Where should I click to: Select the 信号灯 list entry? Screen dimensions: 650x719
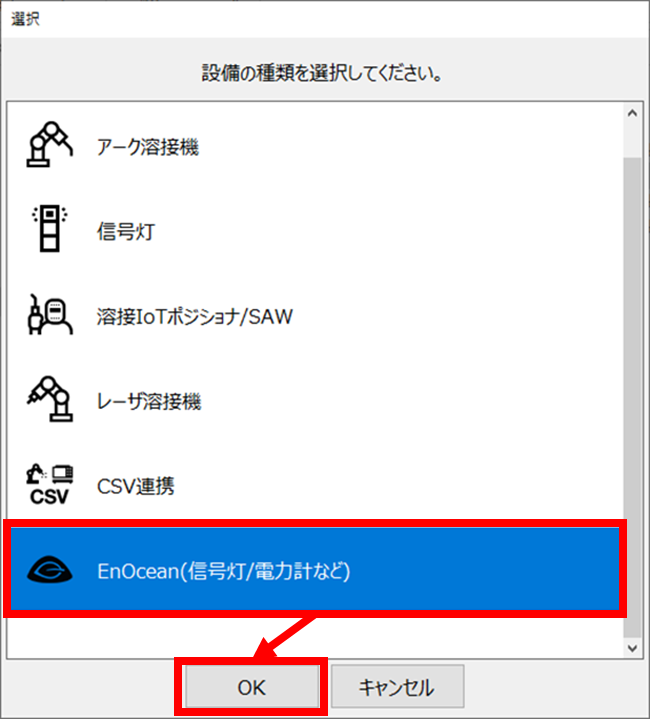(x=315, y=230)
